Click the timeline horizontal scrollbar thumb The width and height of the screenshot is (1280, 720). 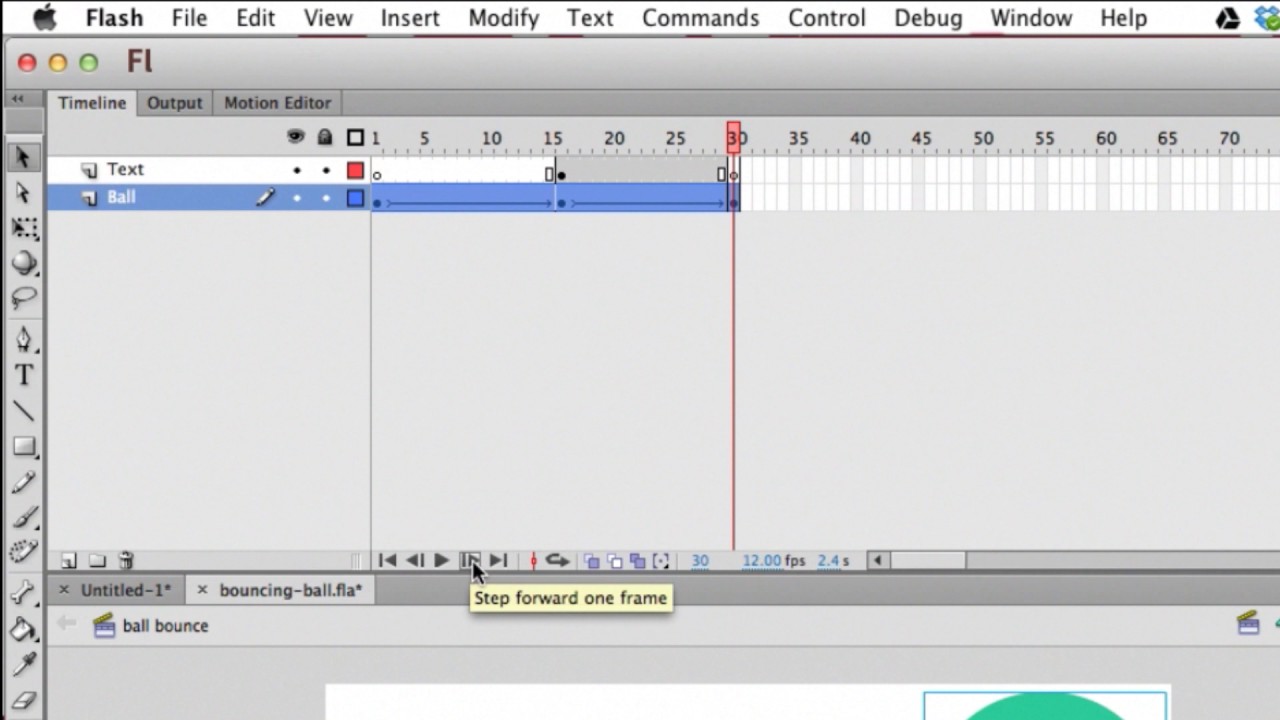coord(929,561)
